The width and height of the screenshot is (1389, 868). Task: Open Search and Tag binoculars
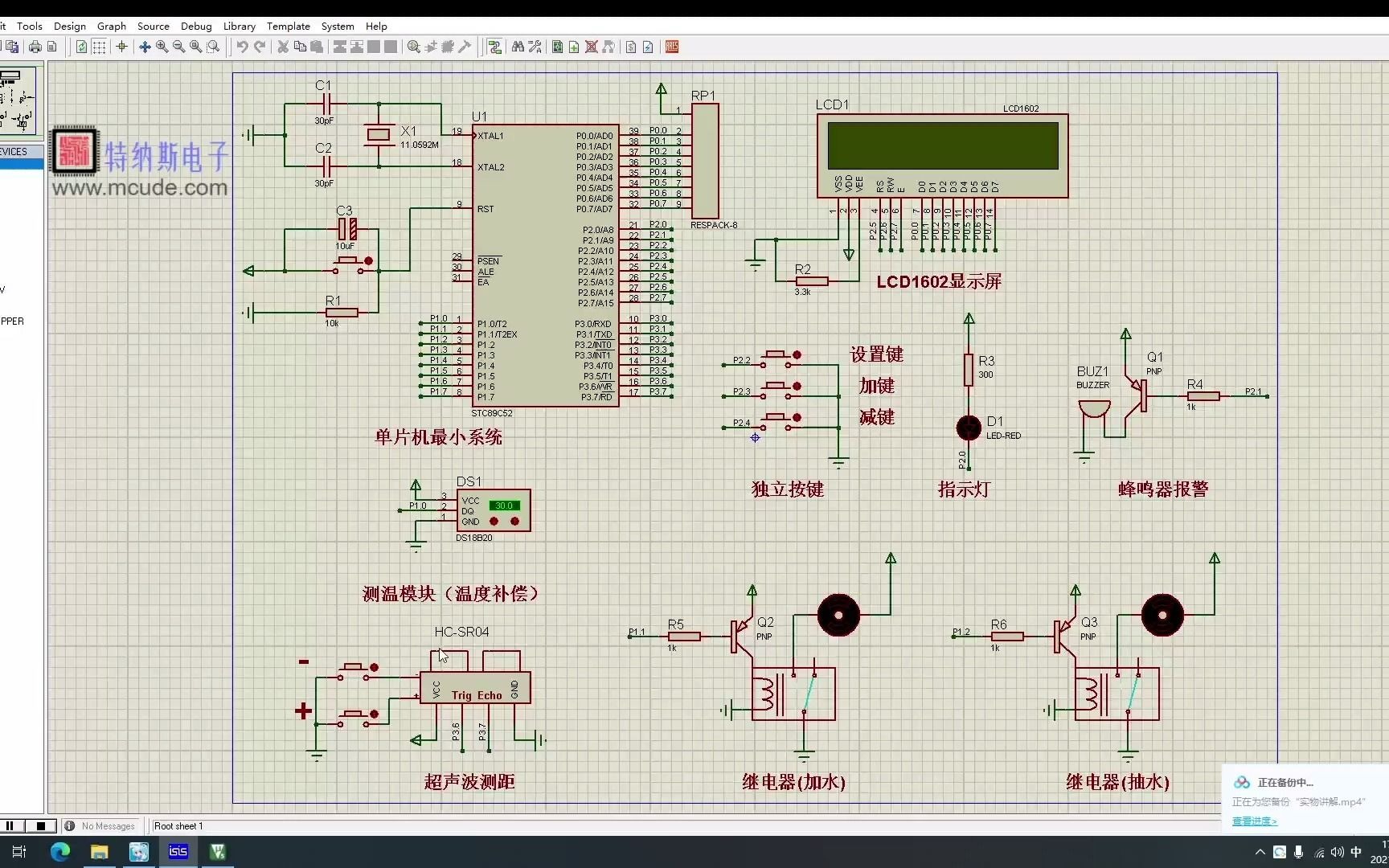518,47
